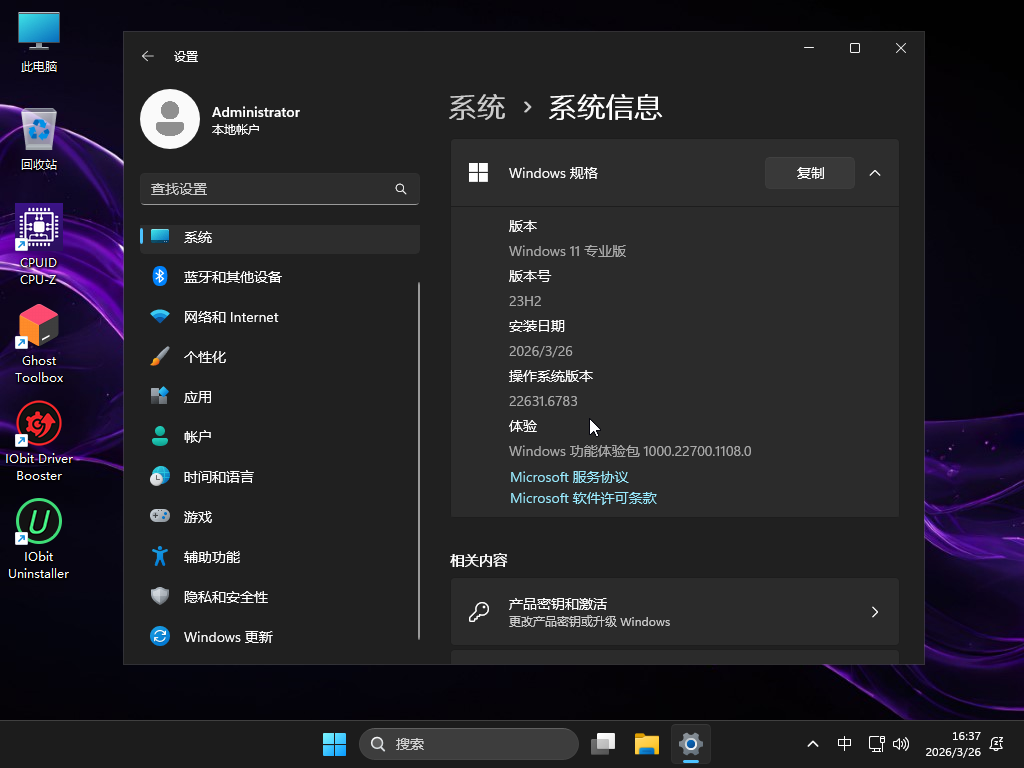Image resolution: width=1024 pixels, height=768 pixels.
Task: Click the back arrow in Settings
Action: pyautogui.click(x=148, y=57)
